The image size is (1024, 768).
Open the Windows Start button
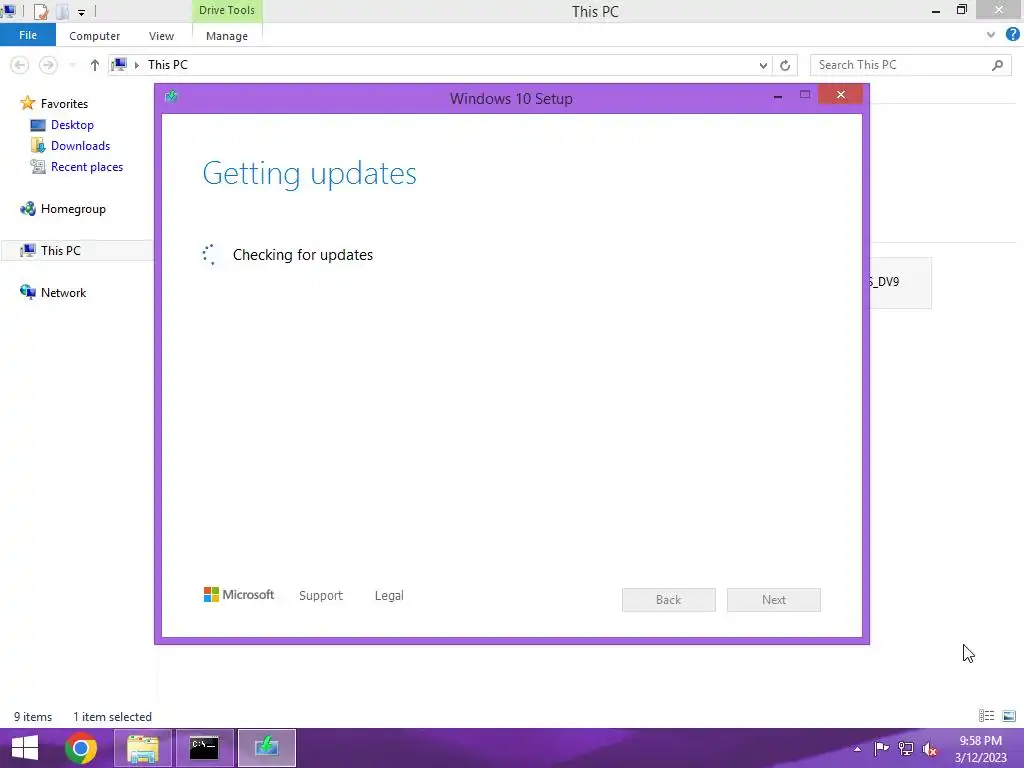pyautogui.click(x=24, y=748)
